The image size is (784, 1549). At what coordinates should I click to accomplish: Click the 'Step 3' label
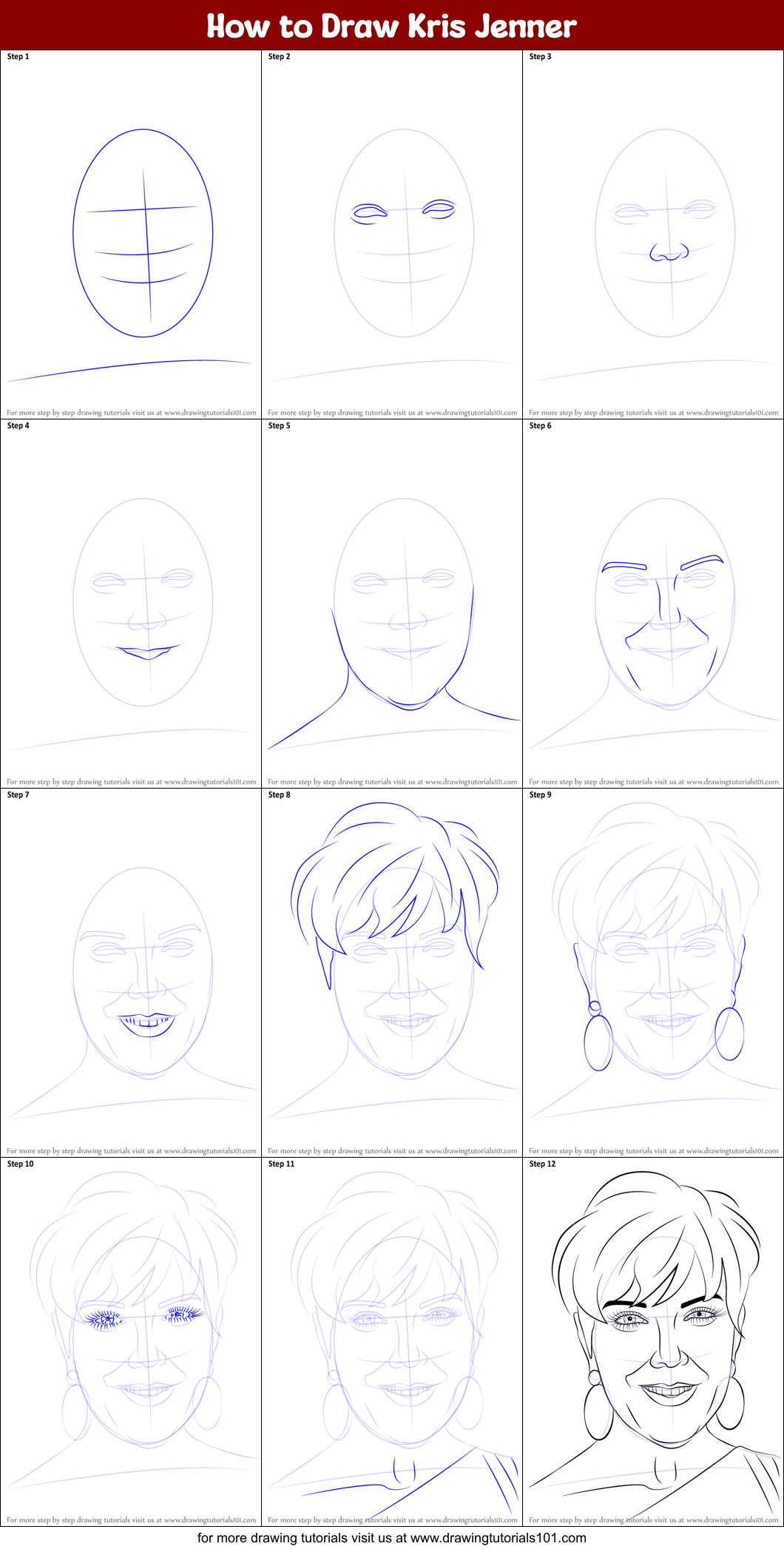click(541, 56)
